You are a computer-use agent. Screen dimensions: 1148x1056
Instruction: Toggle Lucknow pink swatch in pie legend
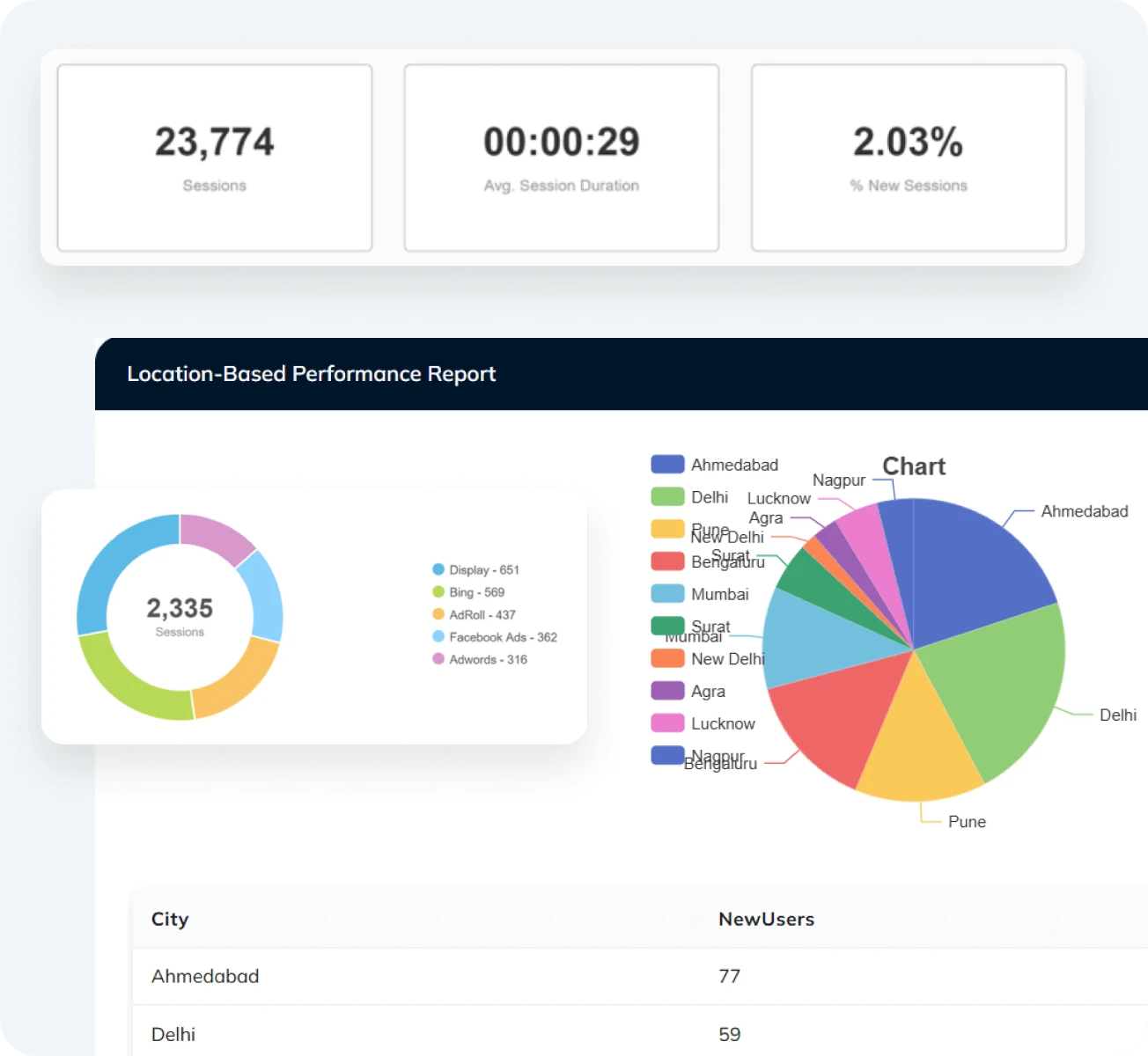click(667, 723)
